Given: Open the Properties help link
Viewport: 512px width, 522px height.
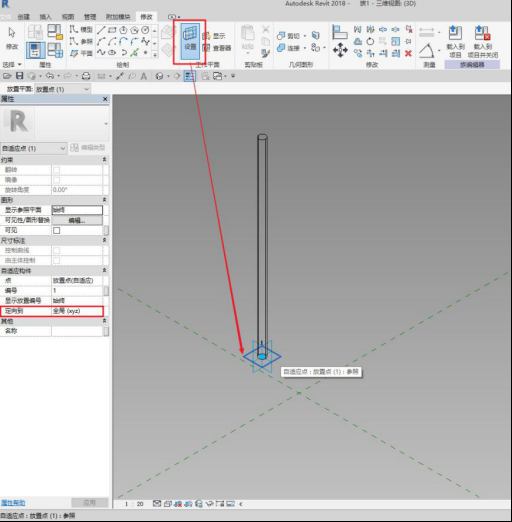Looking at the screenshot, I should click(13, 503).
